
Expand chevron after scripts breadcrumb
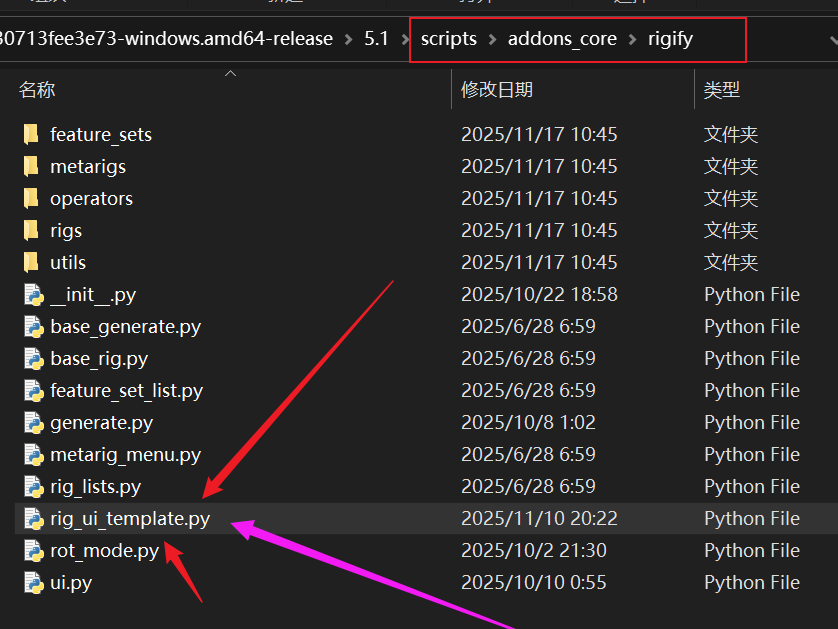(492, 39)
